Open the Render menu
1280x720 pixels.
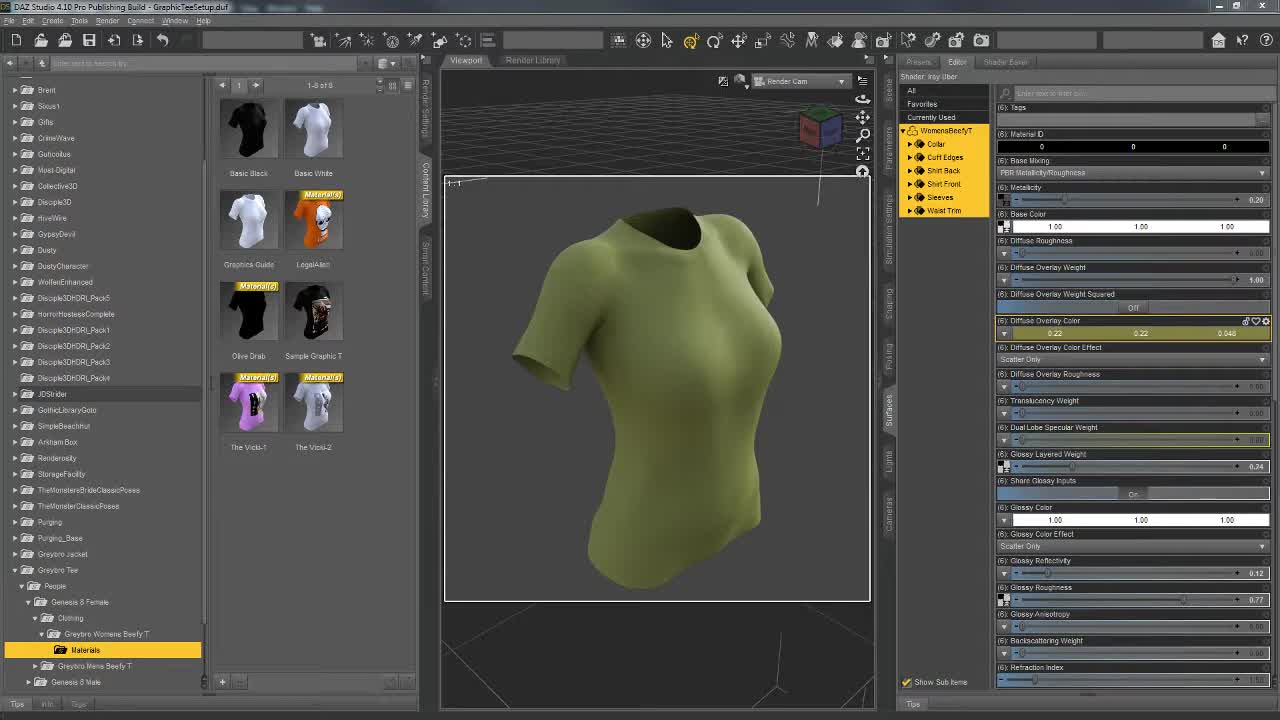(x=107, y=21)
